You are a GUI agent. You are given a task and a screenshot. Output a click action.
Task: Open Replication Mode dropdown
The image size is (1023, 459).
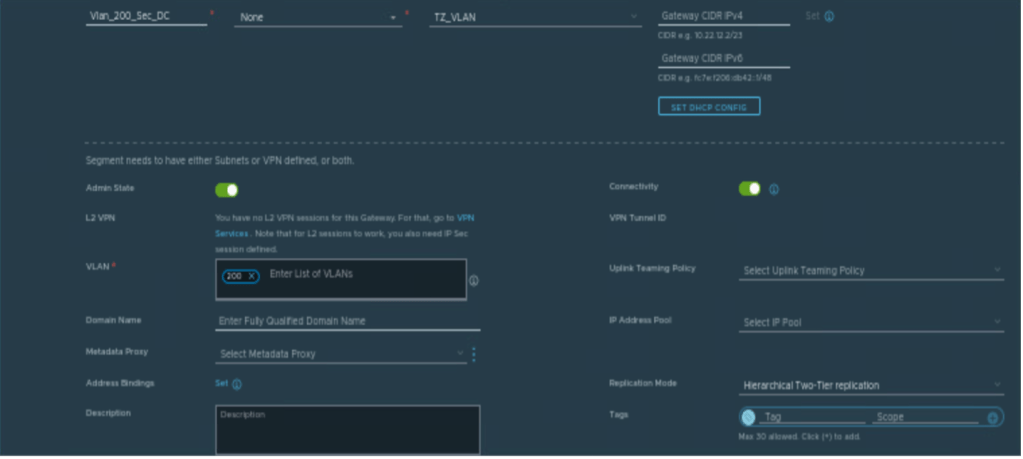[x=870, y=385]
